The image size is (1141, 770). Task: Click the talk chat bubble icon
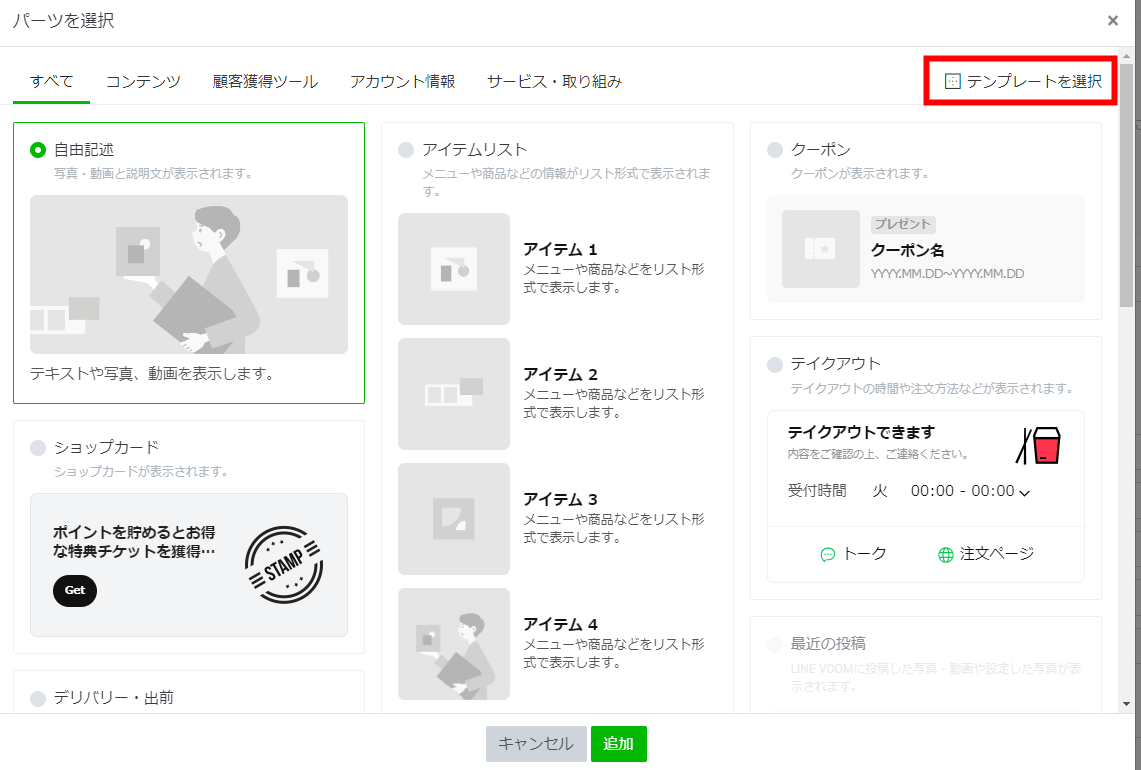828,555
